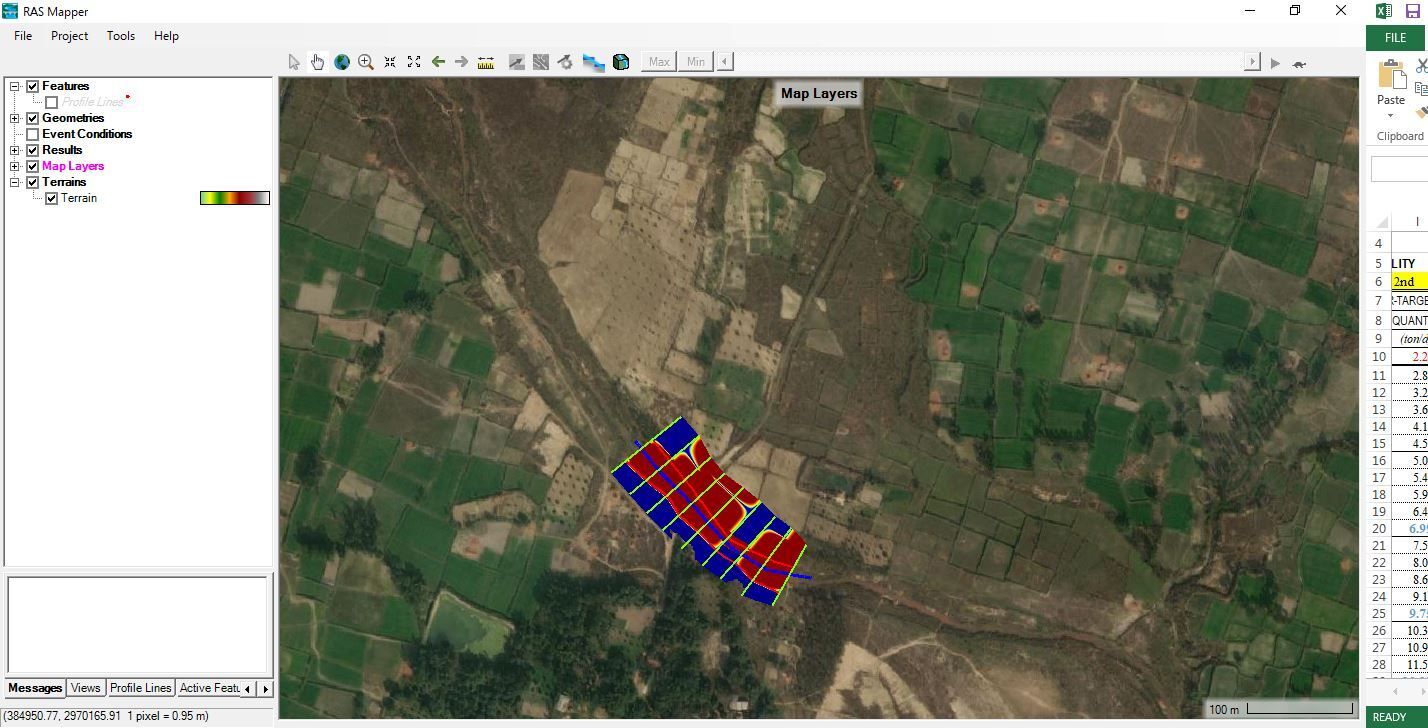The width and height of the screenshot is (1428, 728).
Task: Click the Excel save icon
Action: point(1412,11)
